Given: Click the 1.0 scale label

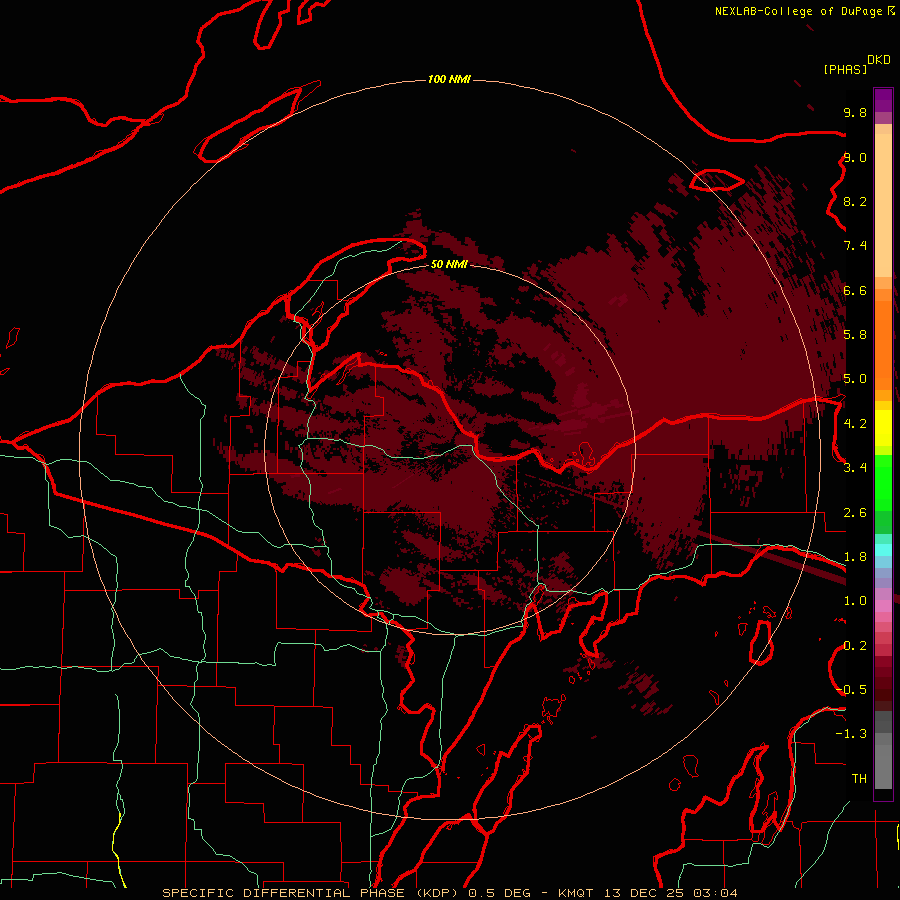Looking at the screenshot, I should (x=855, y=601).
